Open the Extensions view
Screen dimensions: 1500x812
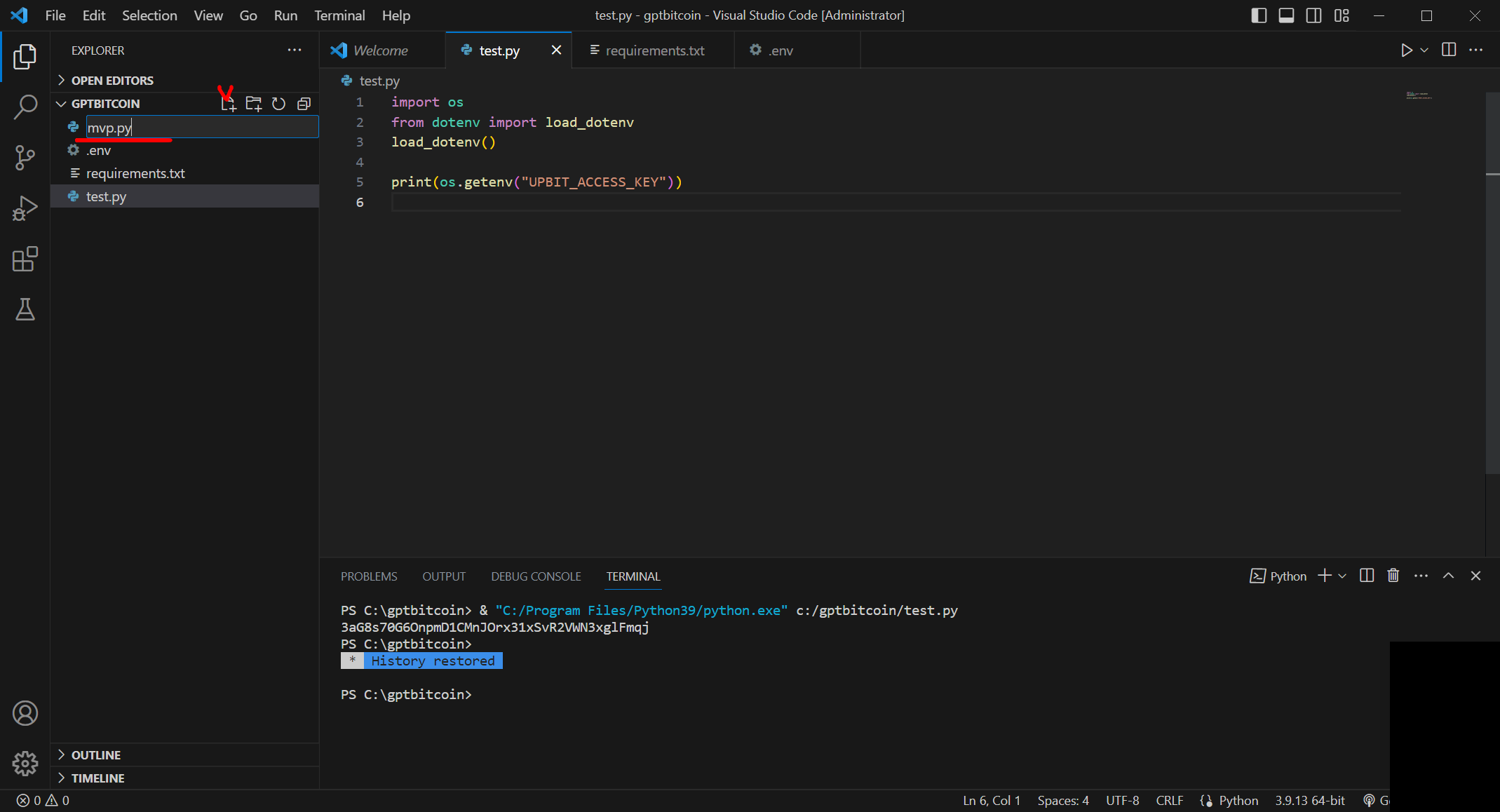(25, 259)
